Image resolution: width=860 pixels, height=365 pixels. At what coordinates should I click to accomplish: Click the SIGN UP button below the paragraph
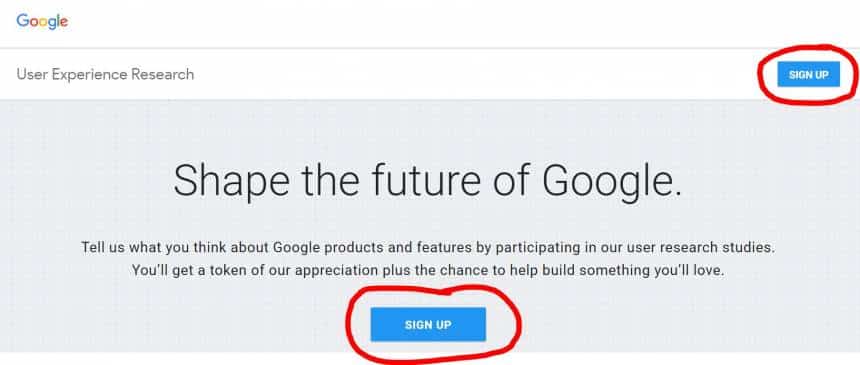[428, 324]
